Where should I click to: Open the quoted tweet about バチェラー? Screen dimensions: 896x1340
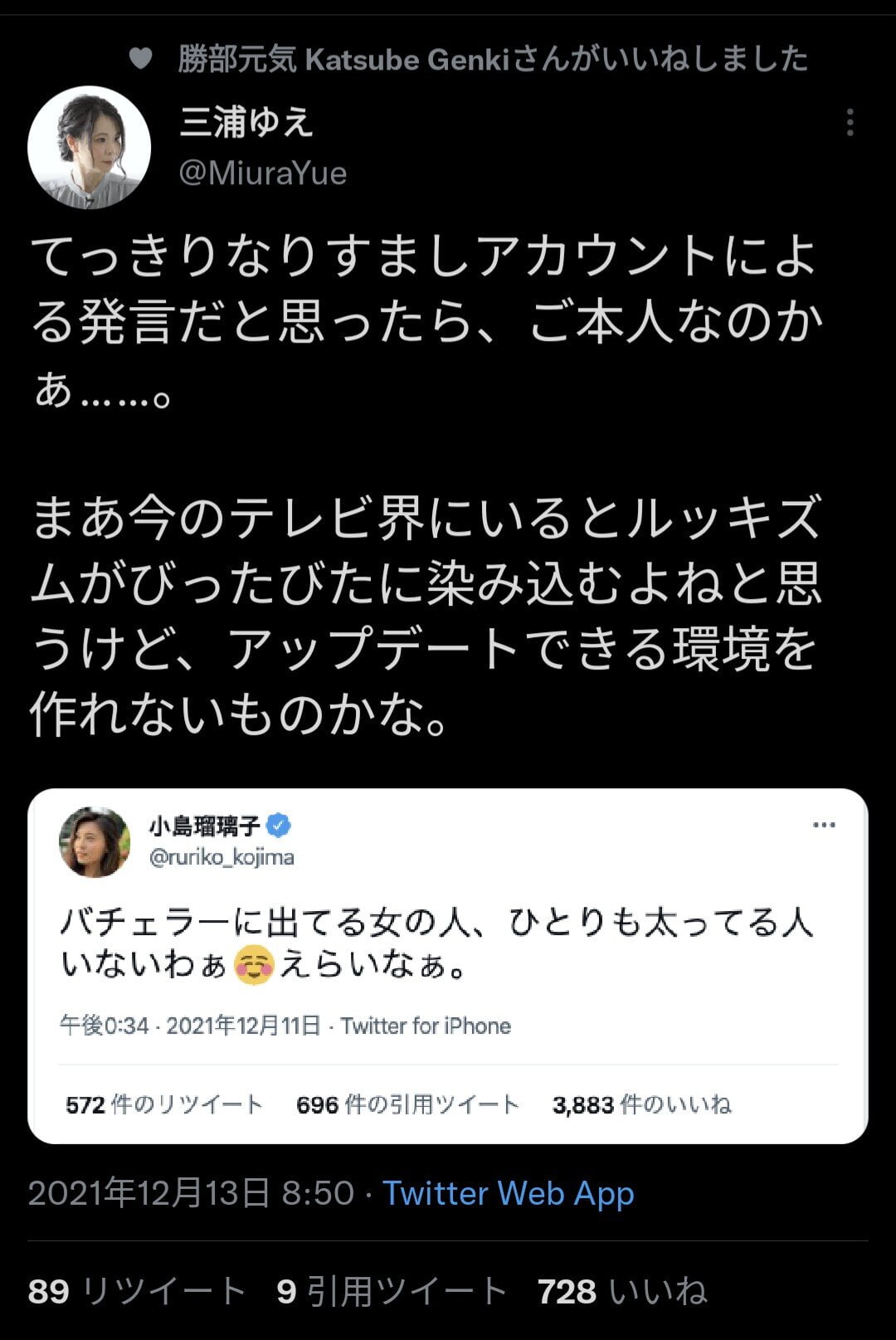[x=448, y=966]
